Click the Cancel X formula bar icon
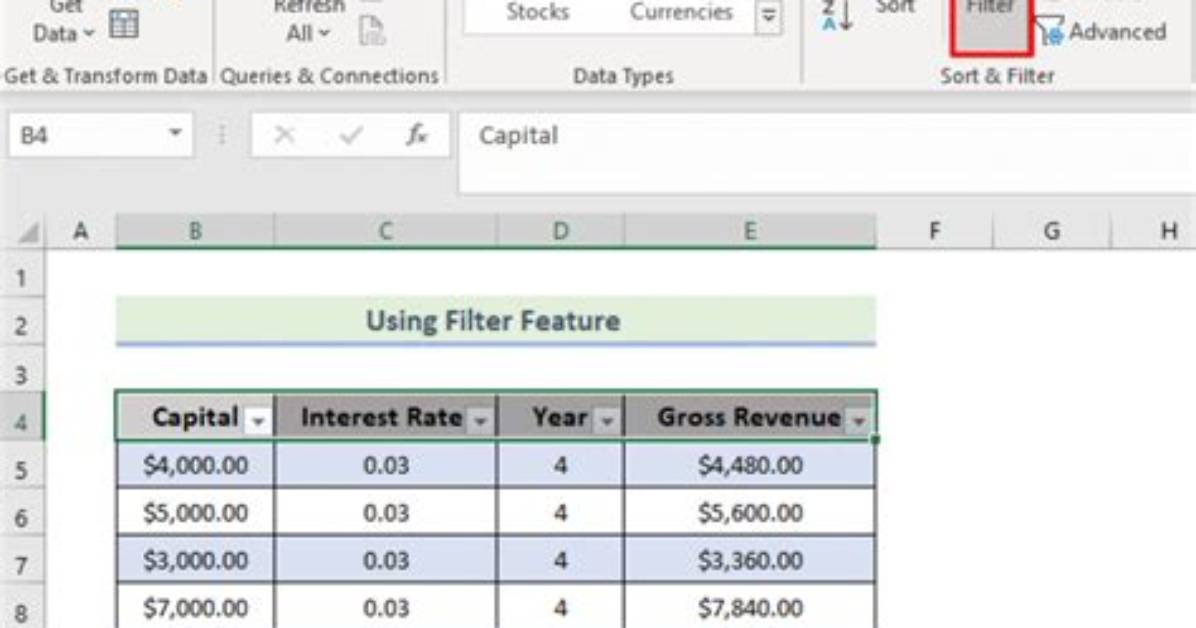 285,135
